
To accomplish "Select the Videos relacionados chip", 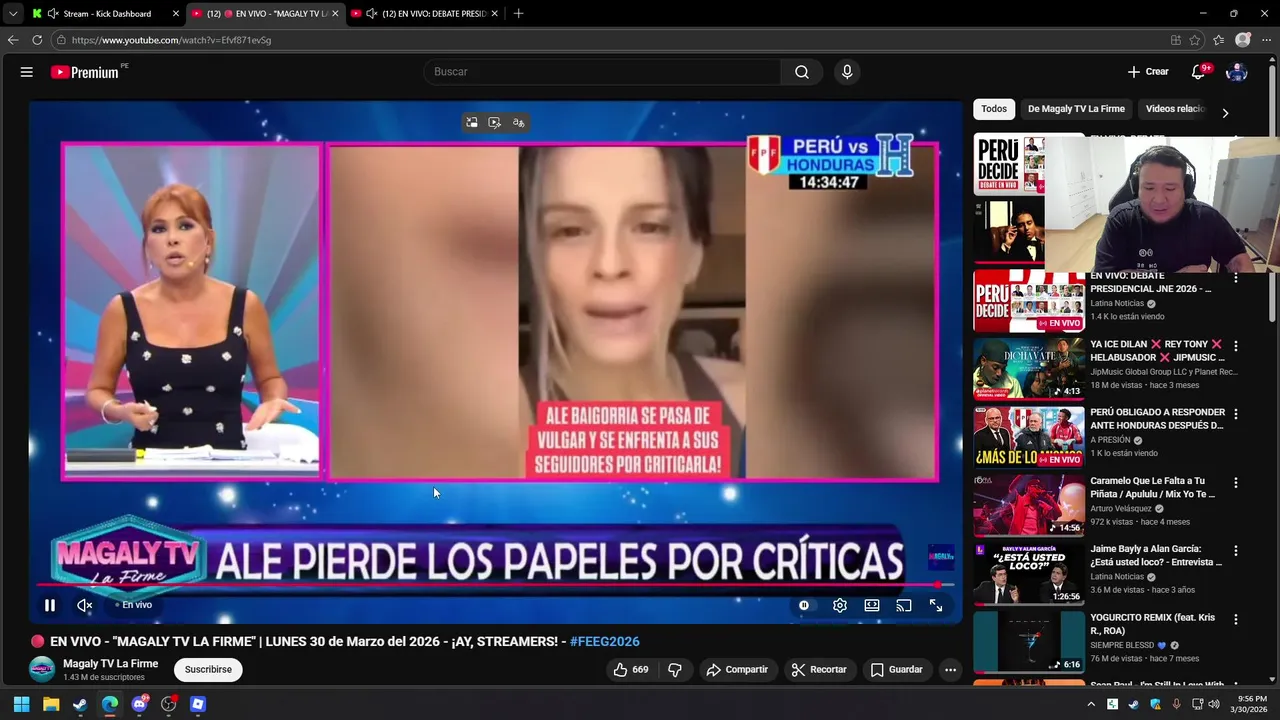I will pyautogui.click(x=1175, y=109).
